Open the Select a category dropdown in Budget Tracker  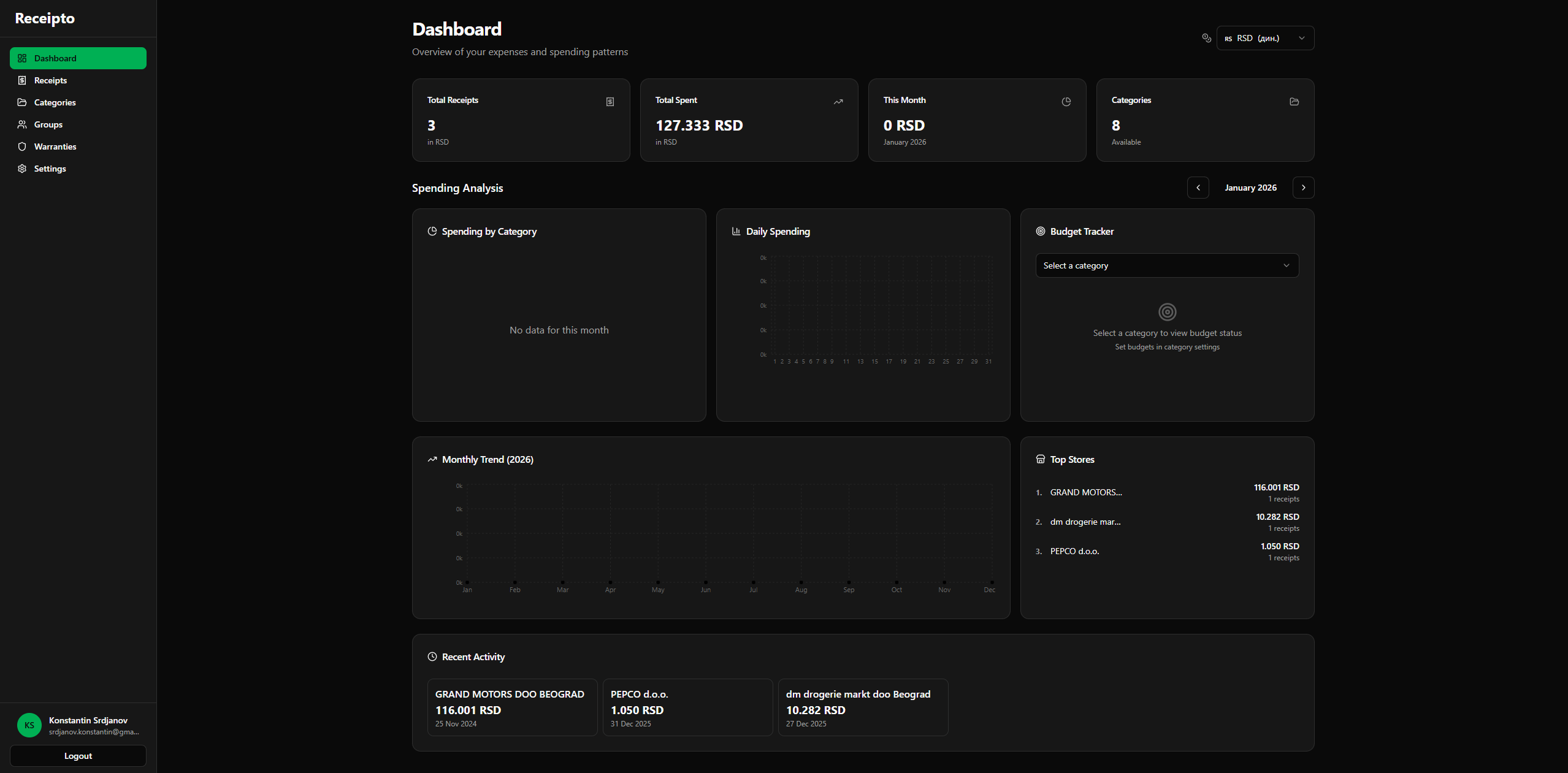(x=1166, y=265)
